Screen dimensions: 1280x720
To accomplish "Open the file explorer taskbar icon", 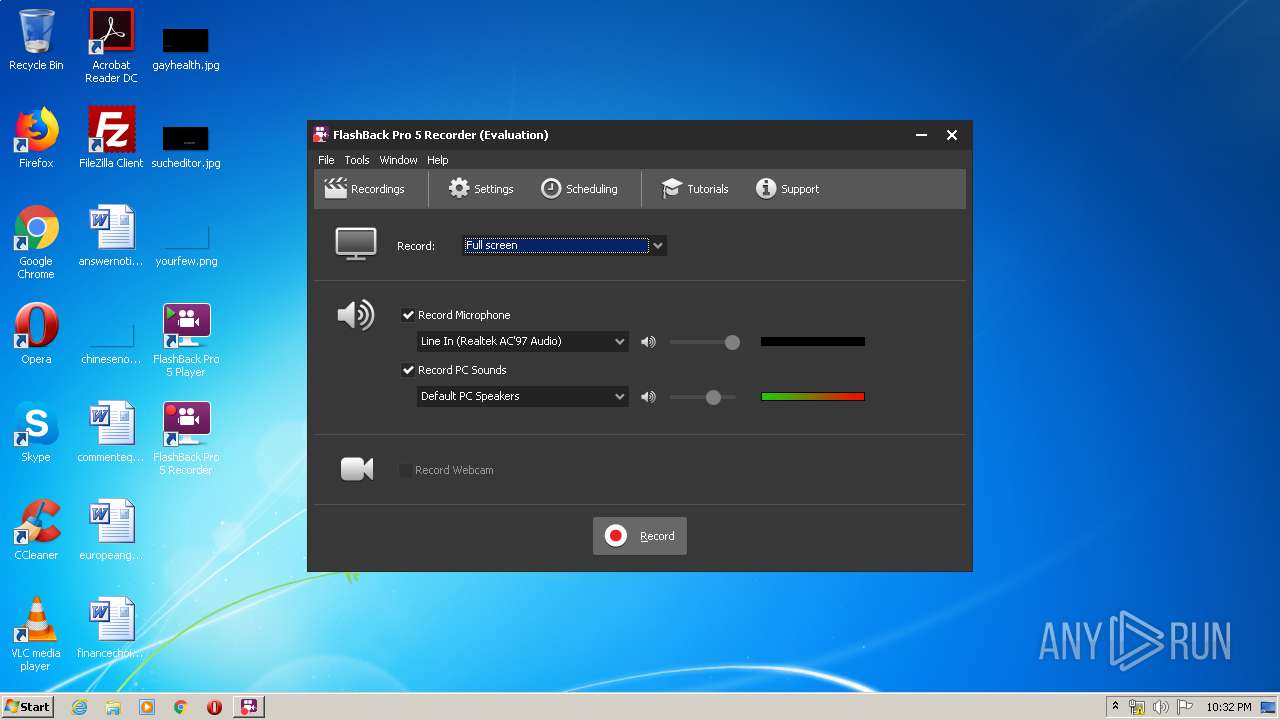I will click(113, 707).
